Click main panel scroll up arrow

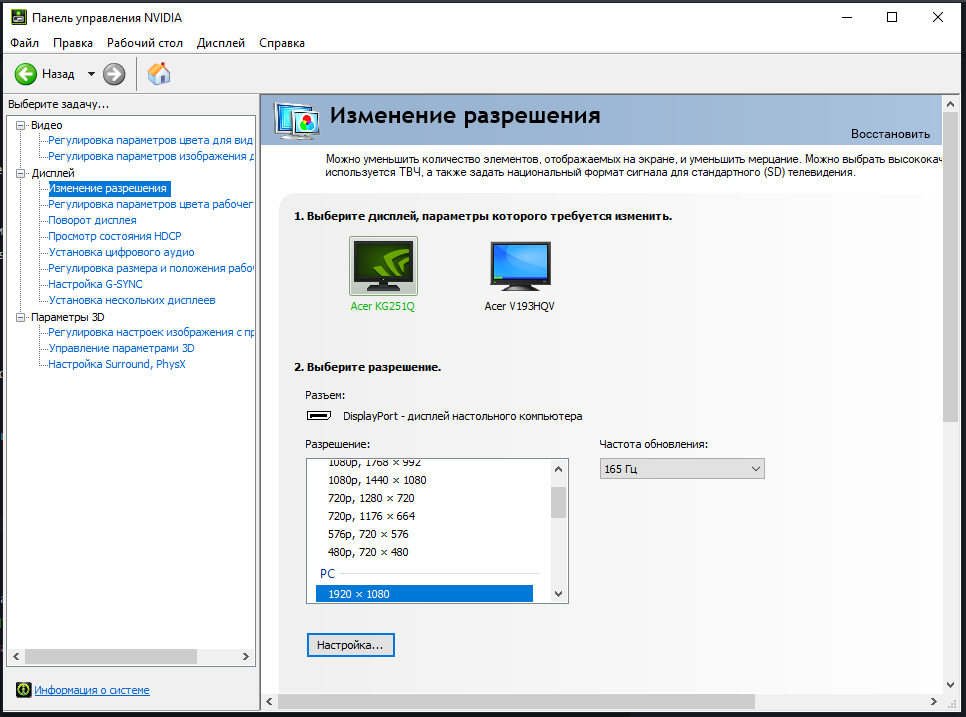point(950,104)
